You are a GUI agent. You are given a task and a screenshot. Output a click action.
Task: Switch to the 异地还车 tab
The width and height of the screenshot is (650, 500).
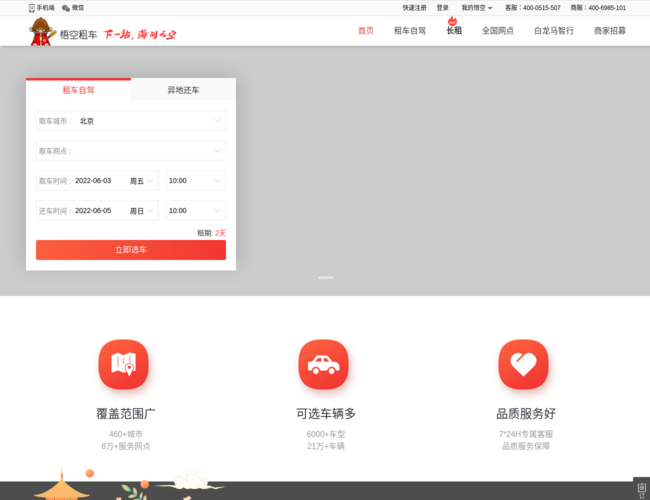183,90
